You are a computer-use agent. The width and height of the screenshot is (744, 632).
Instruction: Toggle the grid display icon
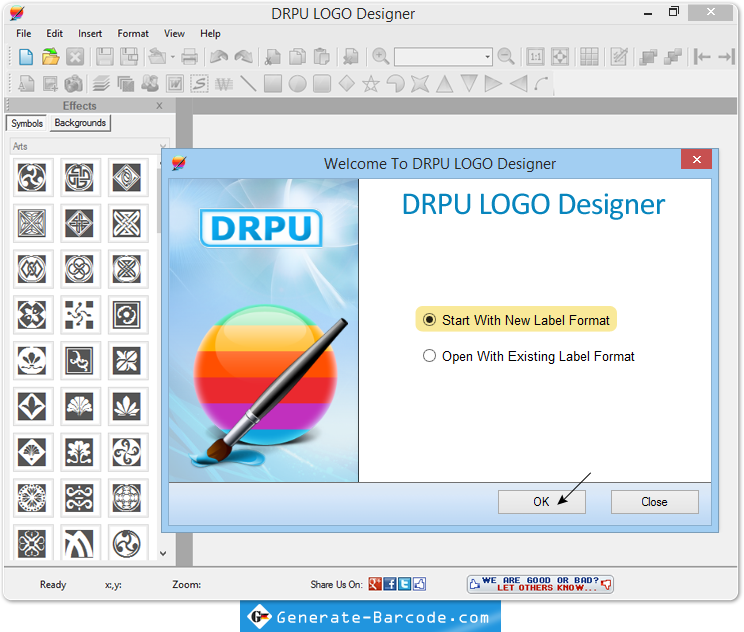[x=589, y=57]
